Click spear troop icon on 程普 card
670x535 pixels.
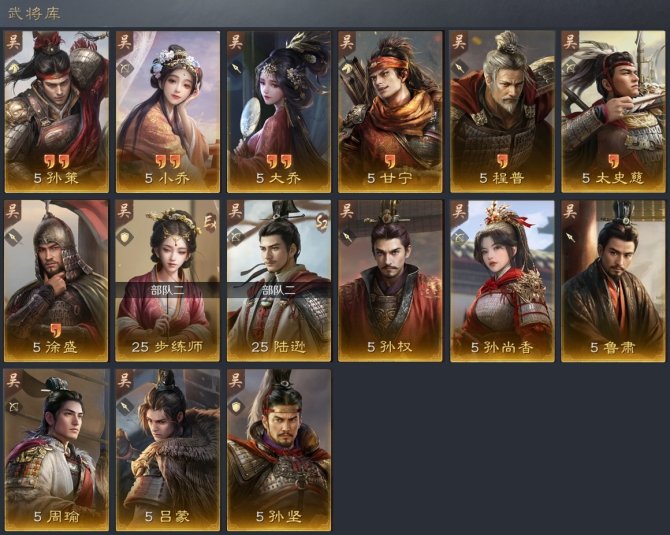459,68
